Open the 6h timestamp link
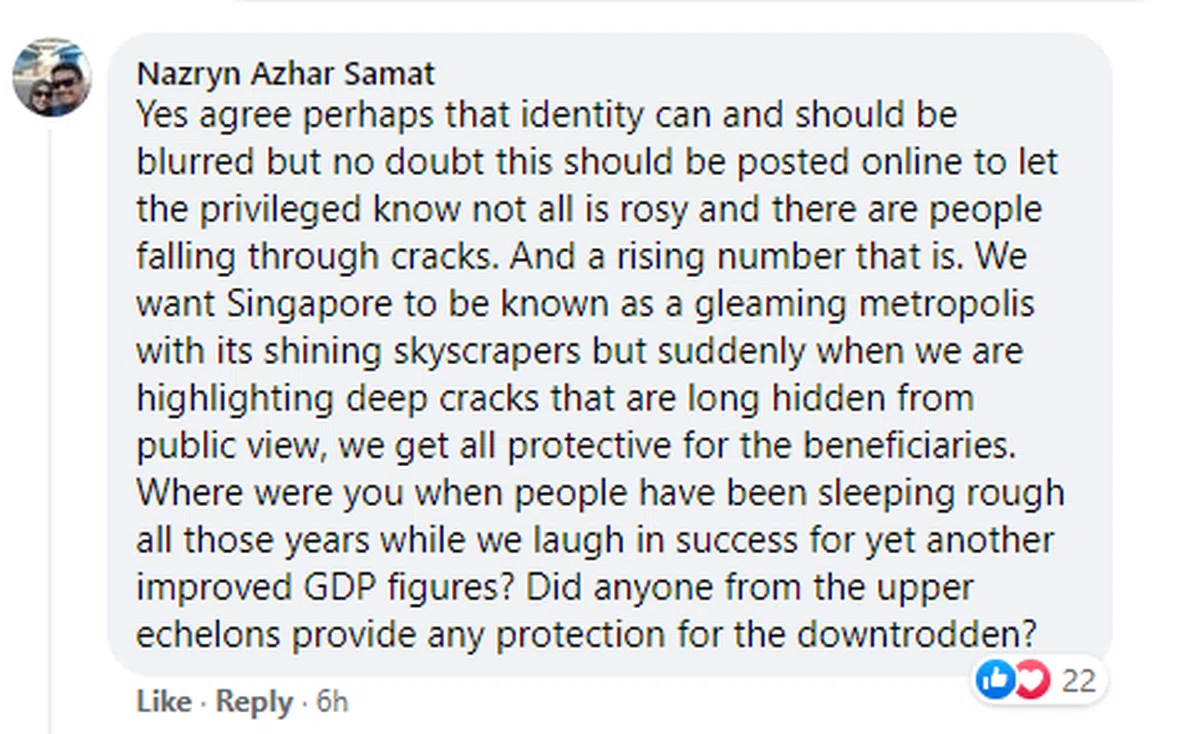 332,702
